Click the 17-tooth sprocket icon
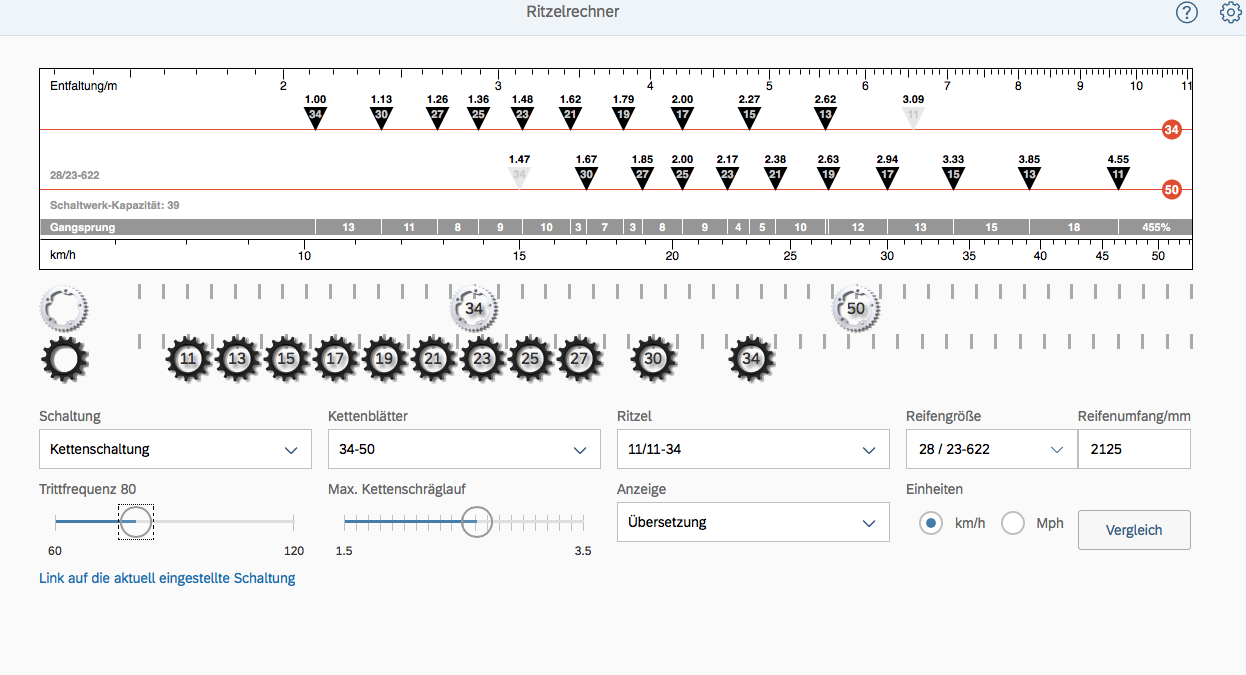The height and width of the screenshot is (675, 1246). [x=336, y=359]
